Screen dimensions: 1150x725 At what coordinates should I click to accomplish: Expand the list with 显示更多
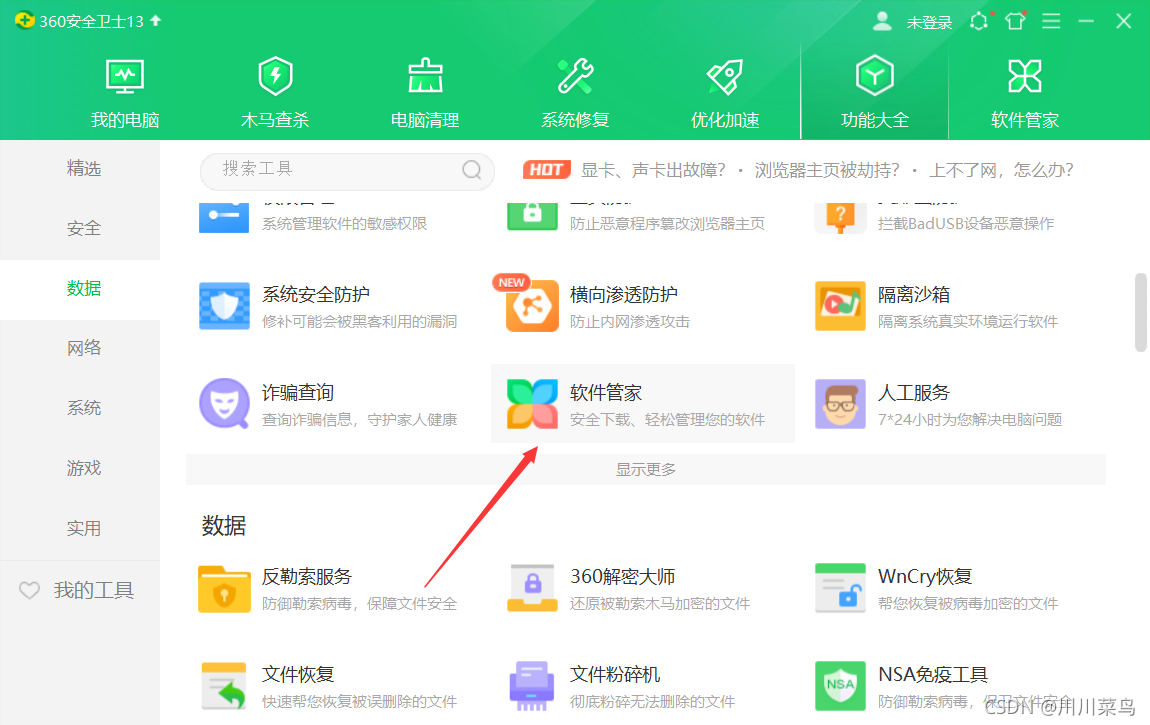tap(645, 469)
